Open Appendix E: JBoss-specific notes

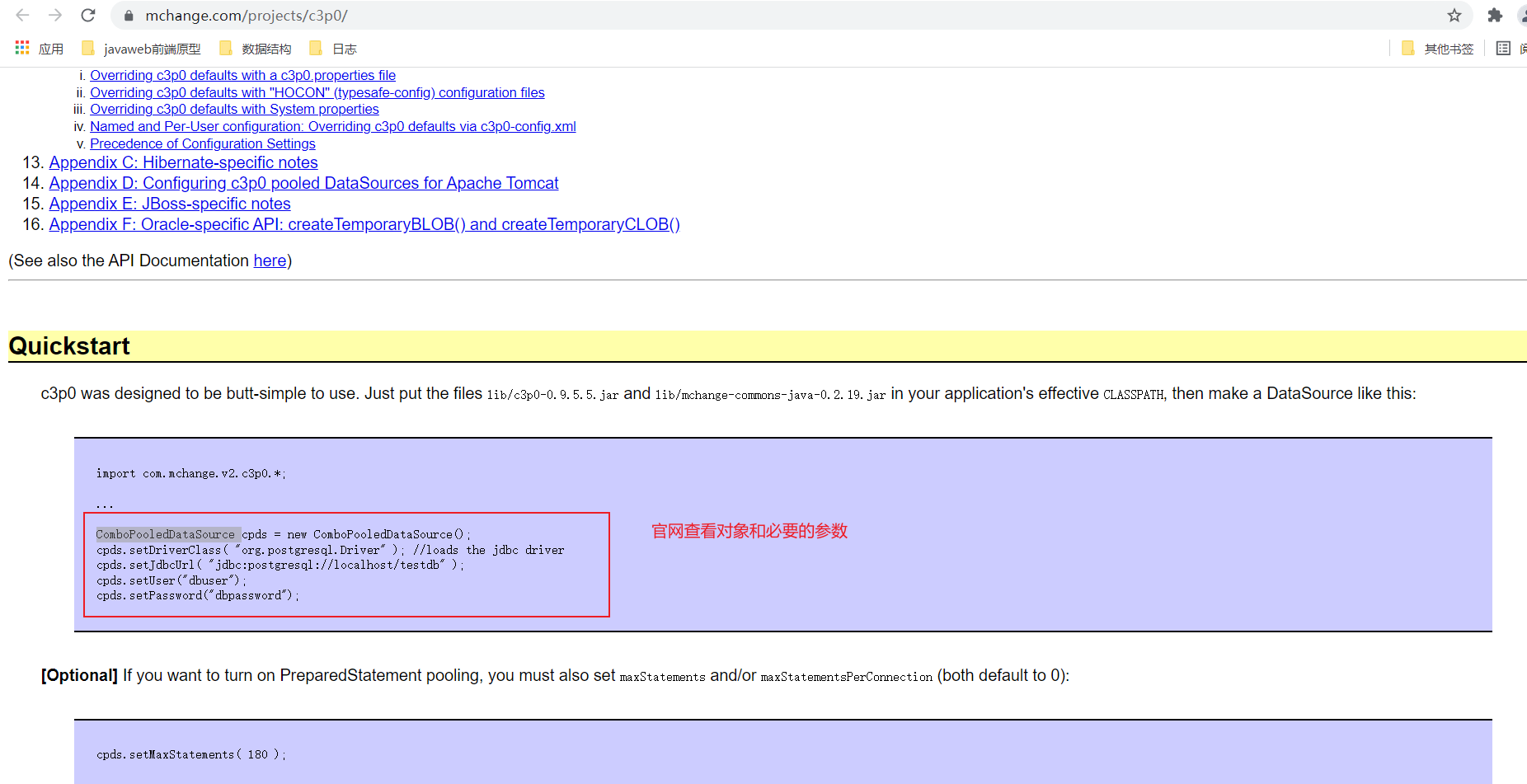(170, 204)
